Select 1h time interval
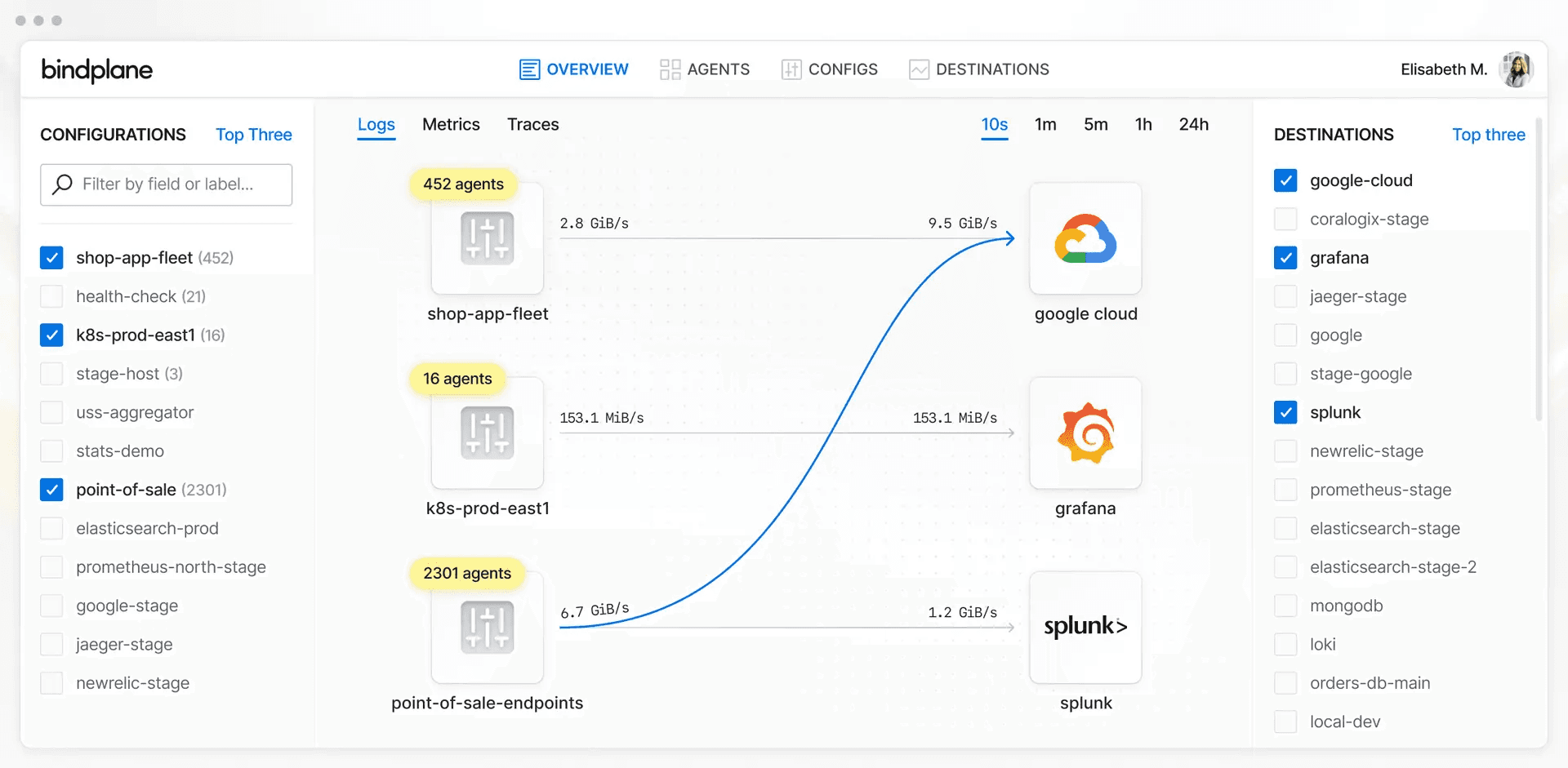Viewport: 1568px width, 768px height. click(1143, 125)
